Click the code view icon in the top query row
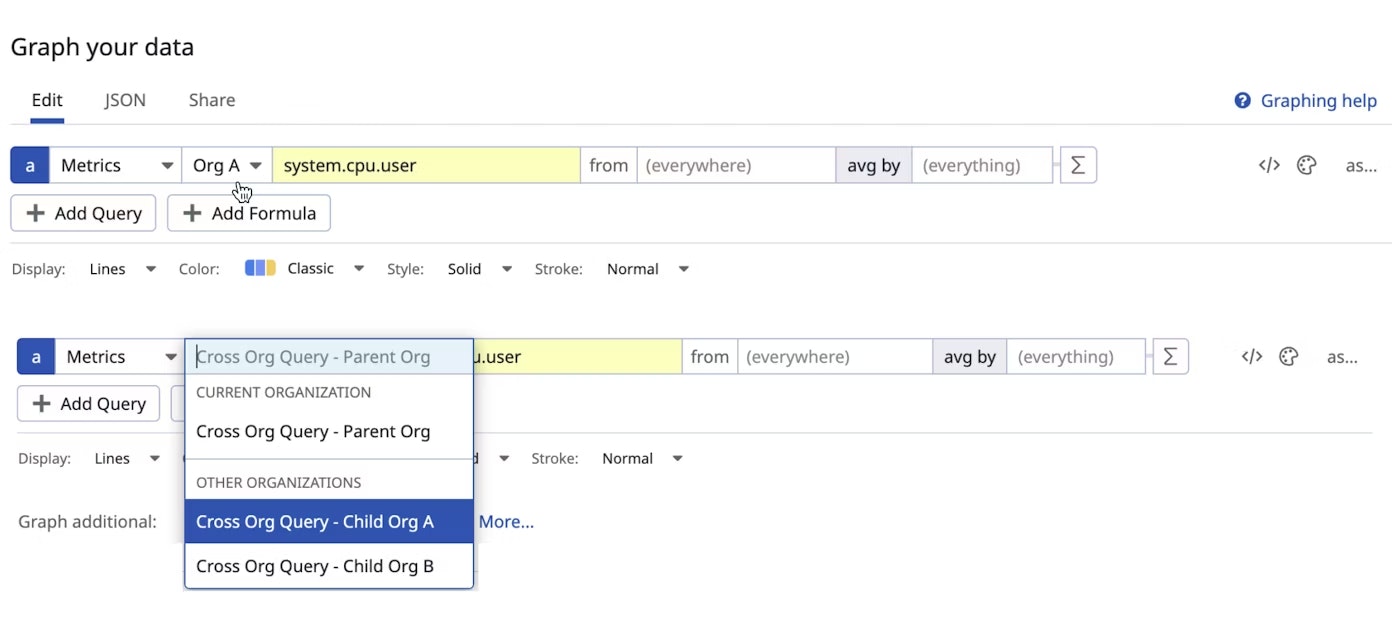This screenshot has height=629, width=1400. 1269,166
